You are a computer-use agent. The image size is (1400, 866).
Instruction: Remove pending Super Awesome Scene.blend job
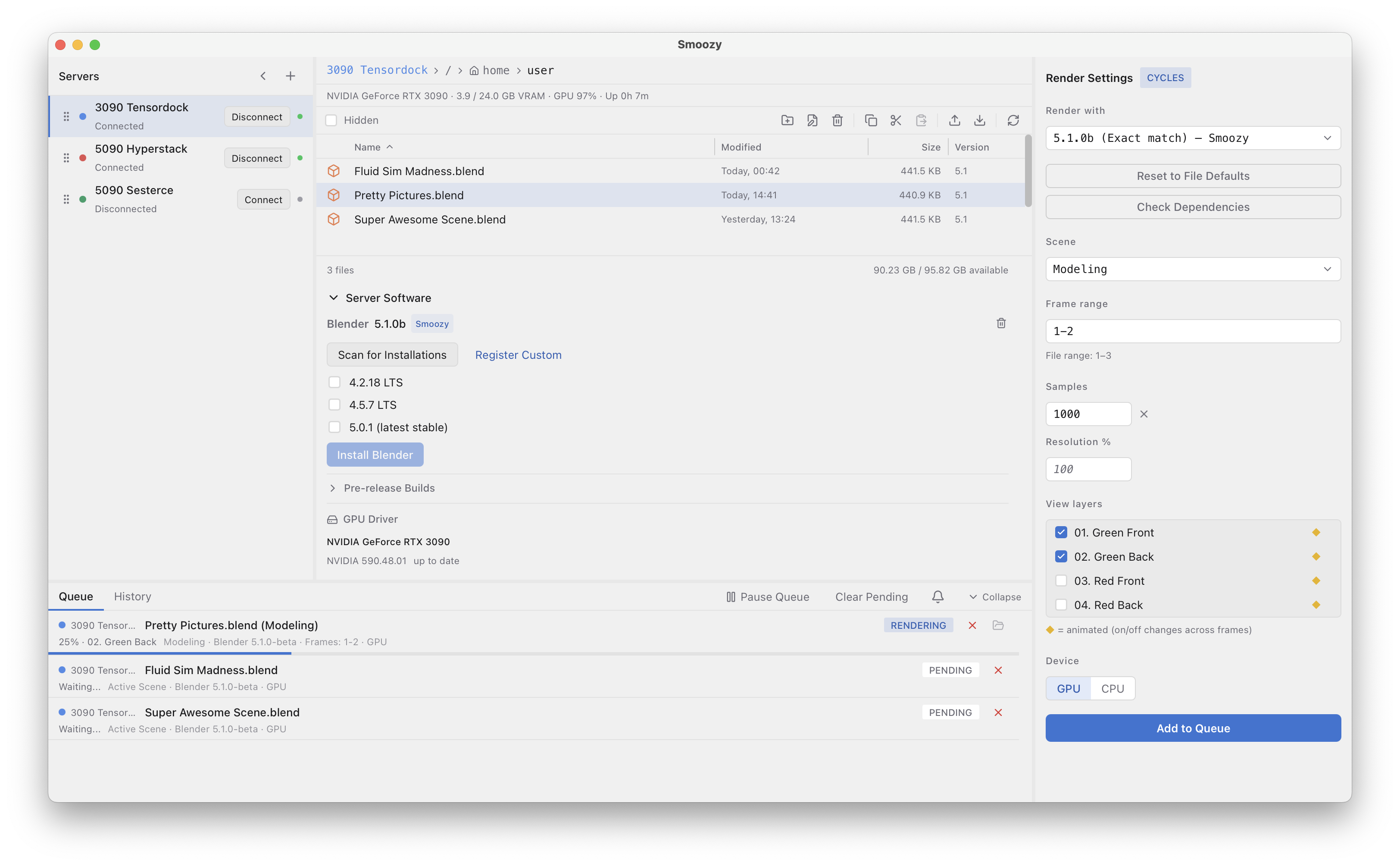point(998,712)
